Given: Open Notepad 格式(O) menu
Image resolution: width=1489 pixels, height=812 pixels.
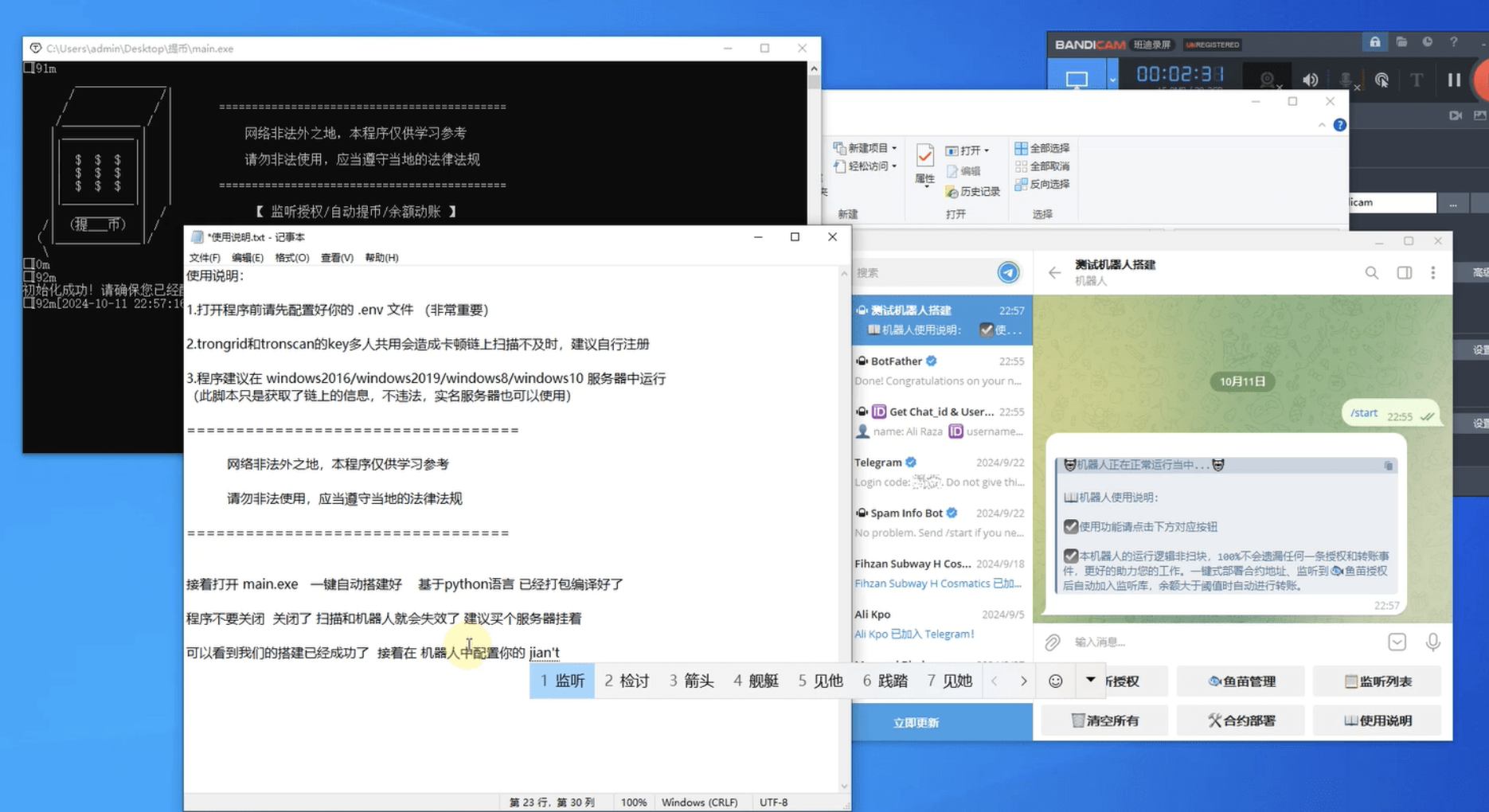Looking at the screenshot, I should point(291,258).
